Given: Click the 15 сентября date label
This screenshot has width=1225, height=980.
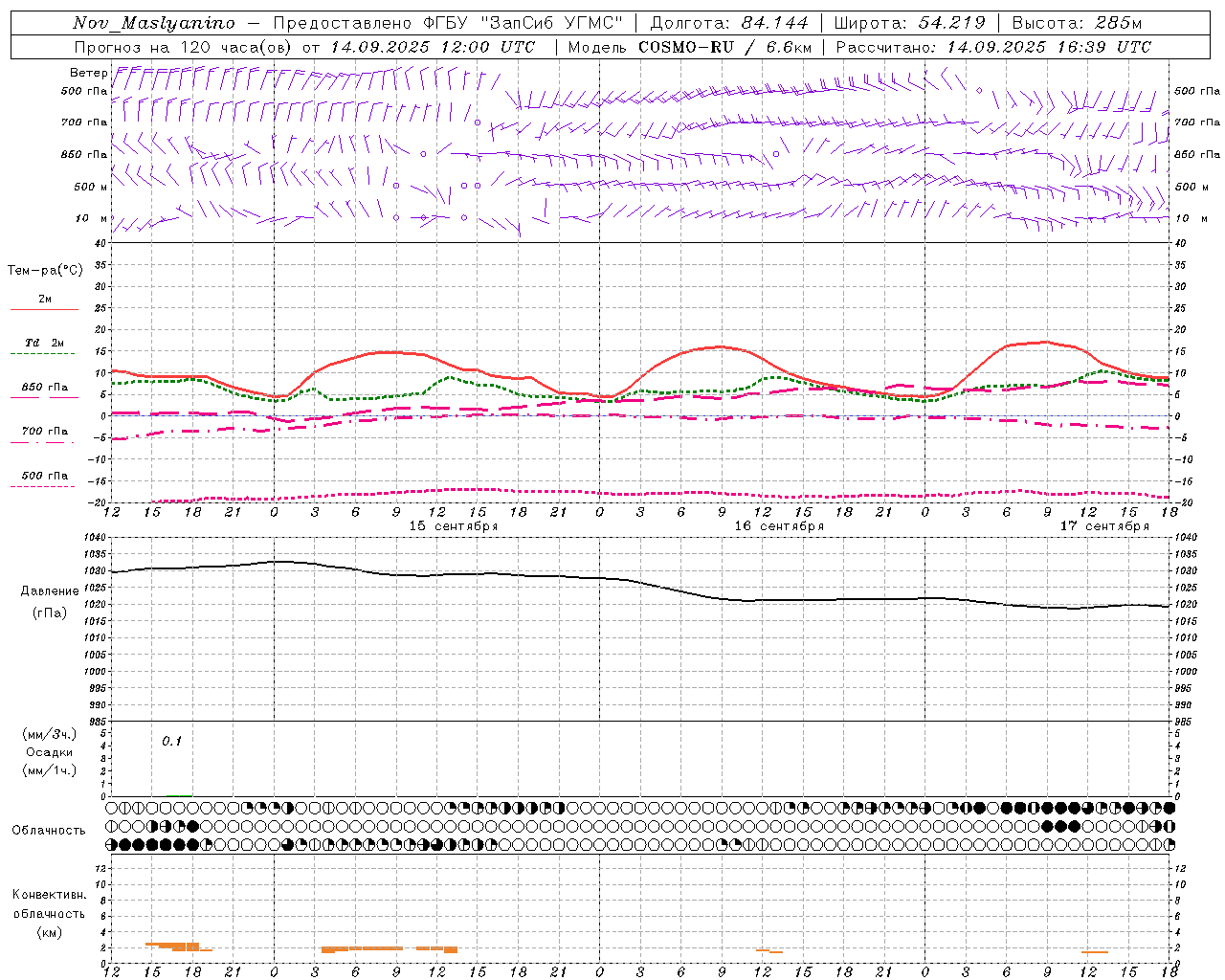Looking at the screenshot, I should 454,526.
